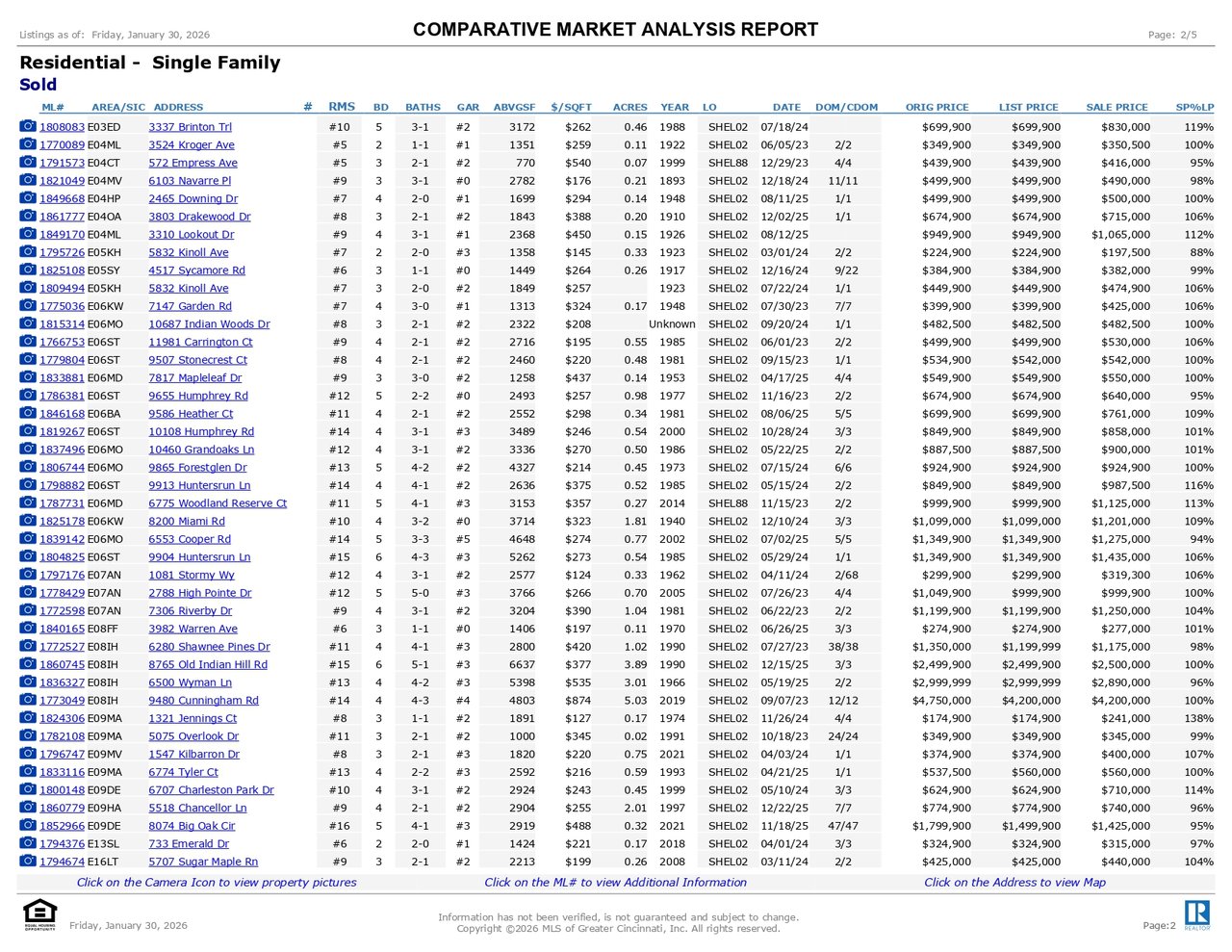Viewport: 1232px width, 952px height.
Task: Open listing ML# 1770089
Action: point(62,145)
